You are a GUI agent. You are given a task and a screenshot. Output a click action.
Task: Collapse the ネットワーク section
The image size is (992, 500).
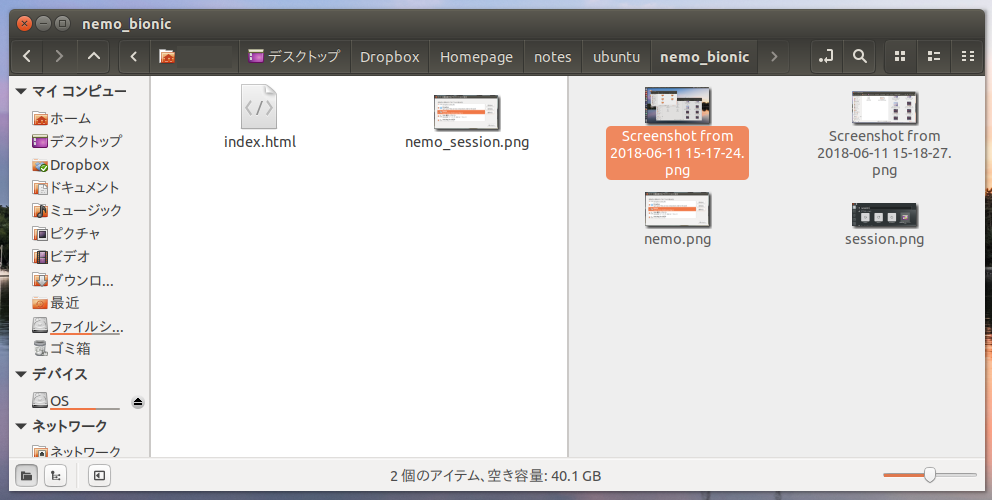(x=21, y=427)
